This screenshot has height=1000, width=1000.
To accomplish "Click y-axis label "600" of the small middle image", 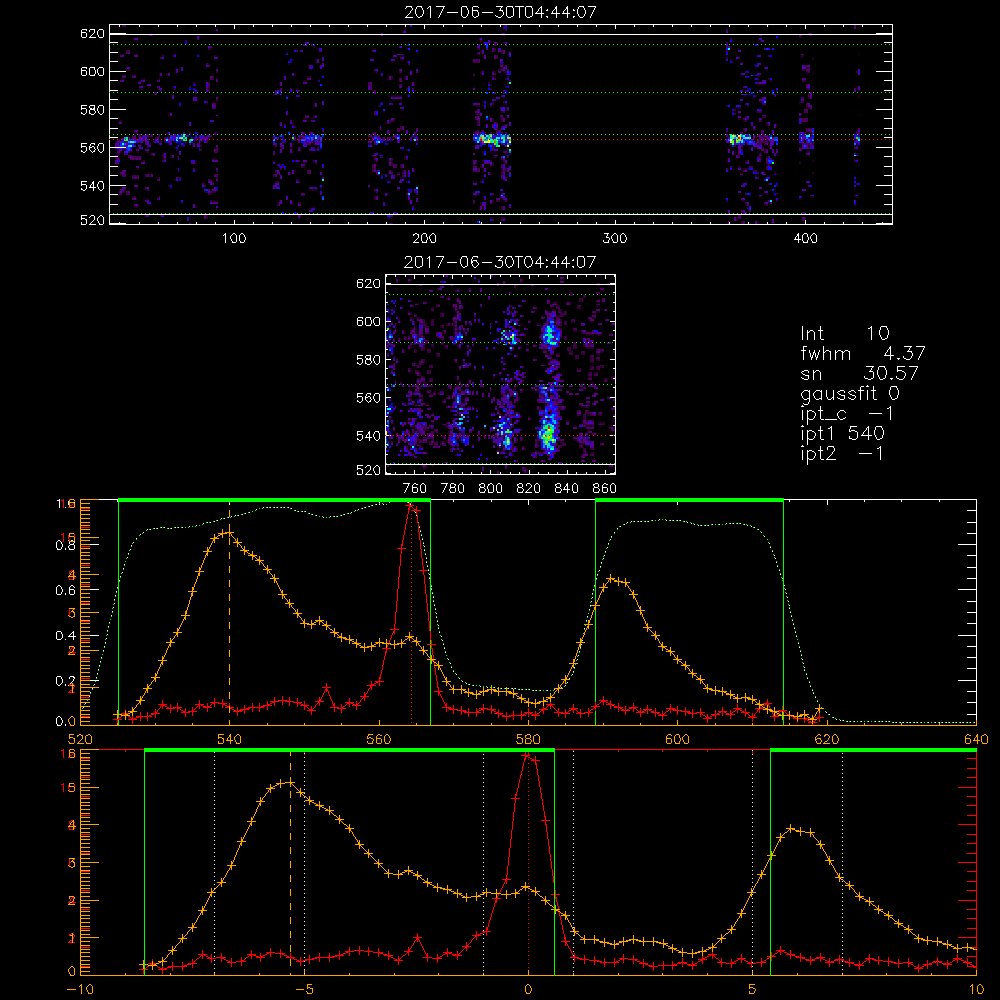I will click(369, 321).
